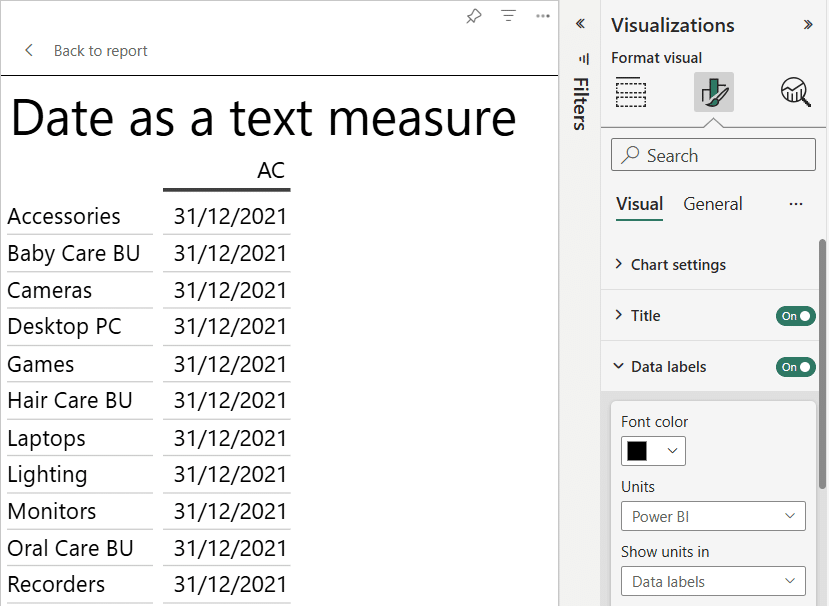Open the Format visual paintbrush icon
This screenshot has width=829, height=606.
[714, 93]
